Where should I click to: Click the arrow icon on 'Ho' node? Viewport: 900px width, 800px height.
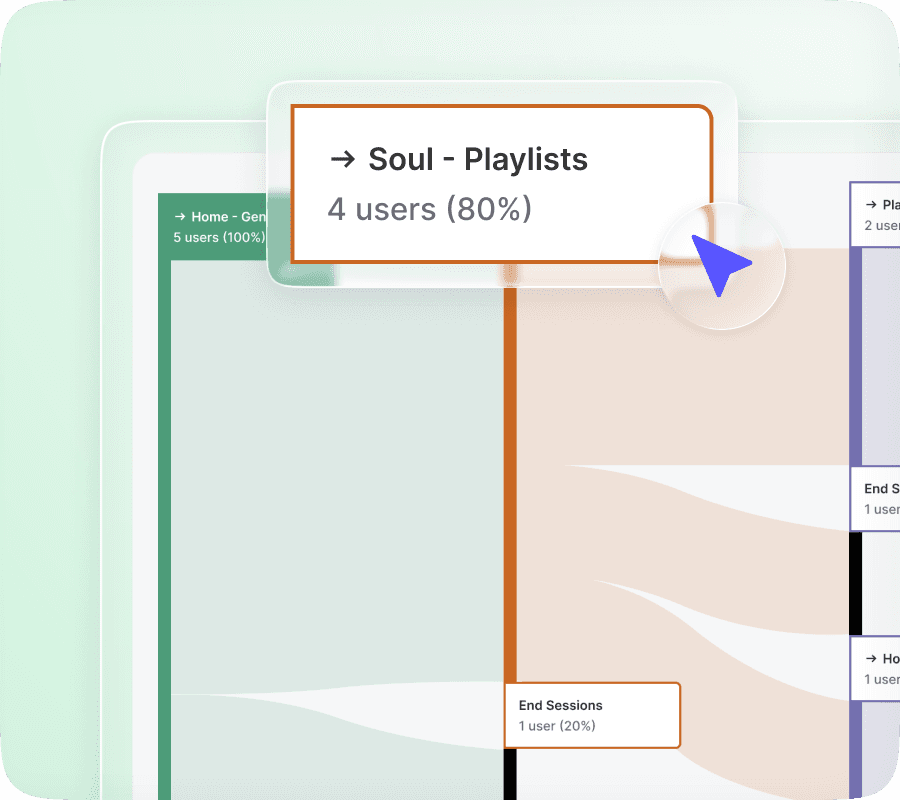pos(871,658)
